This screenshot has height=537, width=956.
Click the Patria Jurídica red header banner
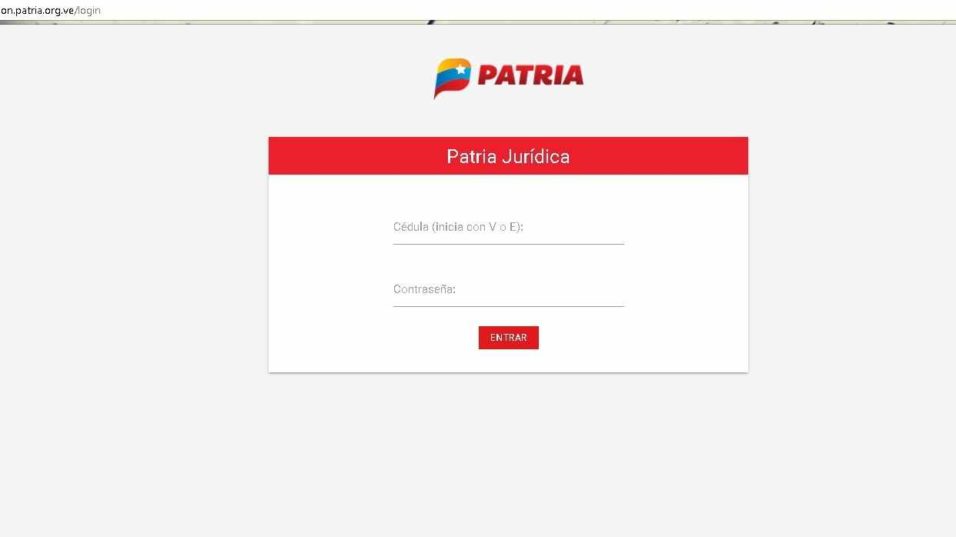(508, 156)
